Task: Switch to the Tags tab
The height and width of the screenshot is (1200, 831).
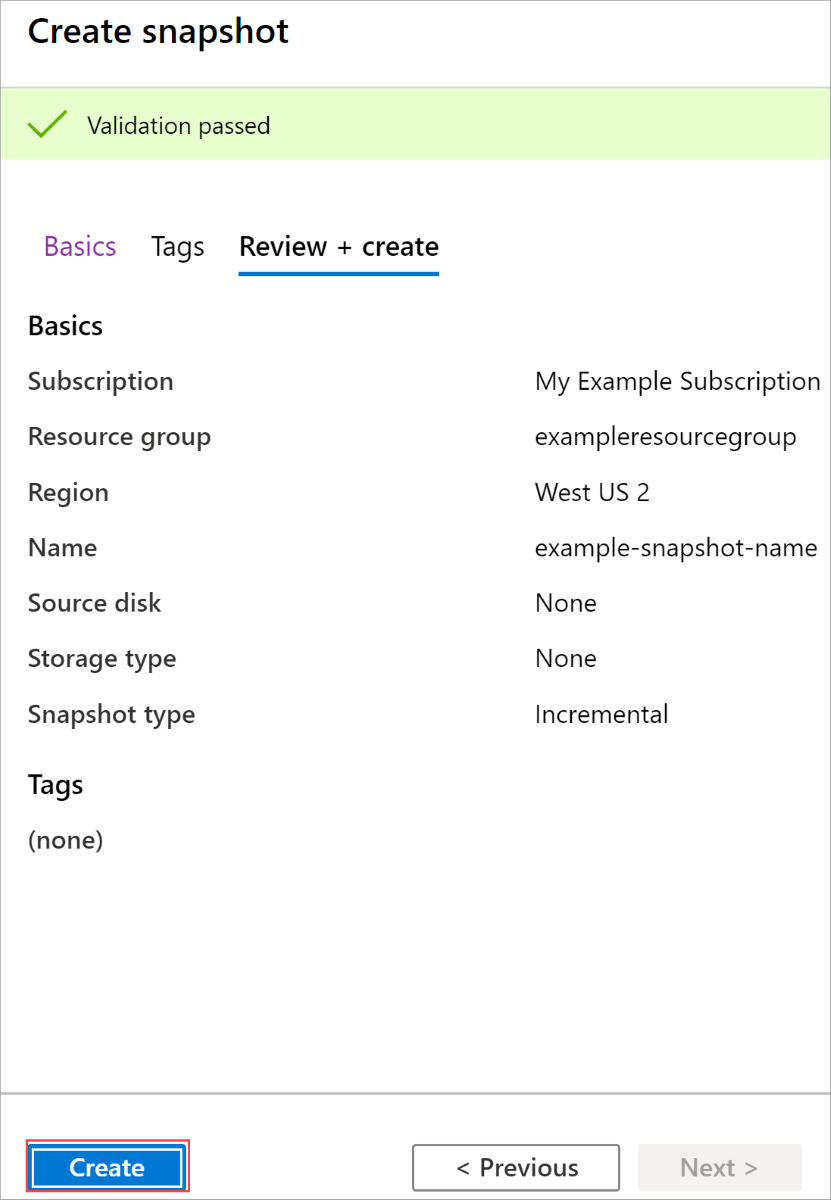Action: (x=177, y=247)
